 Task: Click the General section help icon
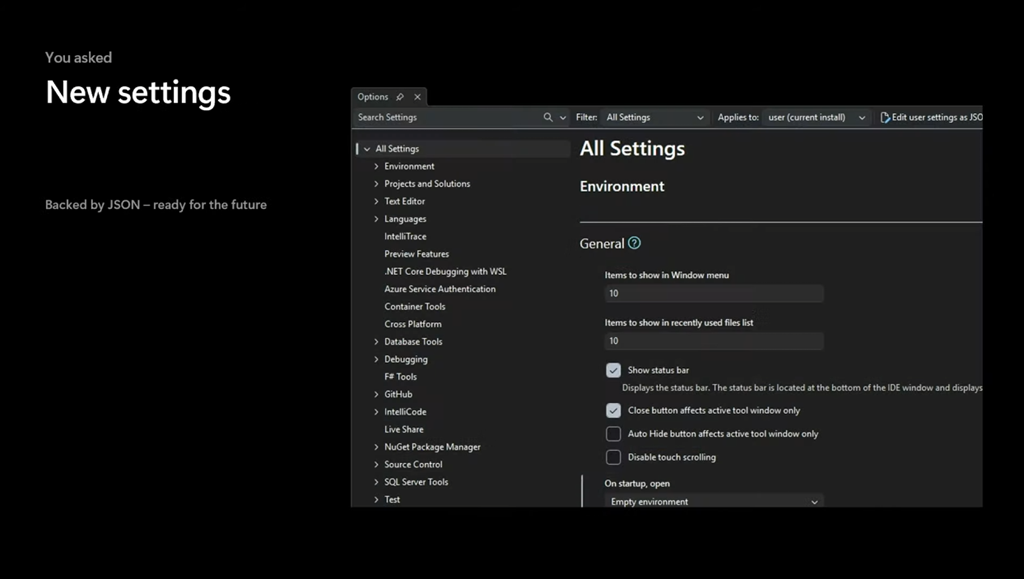634,243
